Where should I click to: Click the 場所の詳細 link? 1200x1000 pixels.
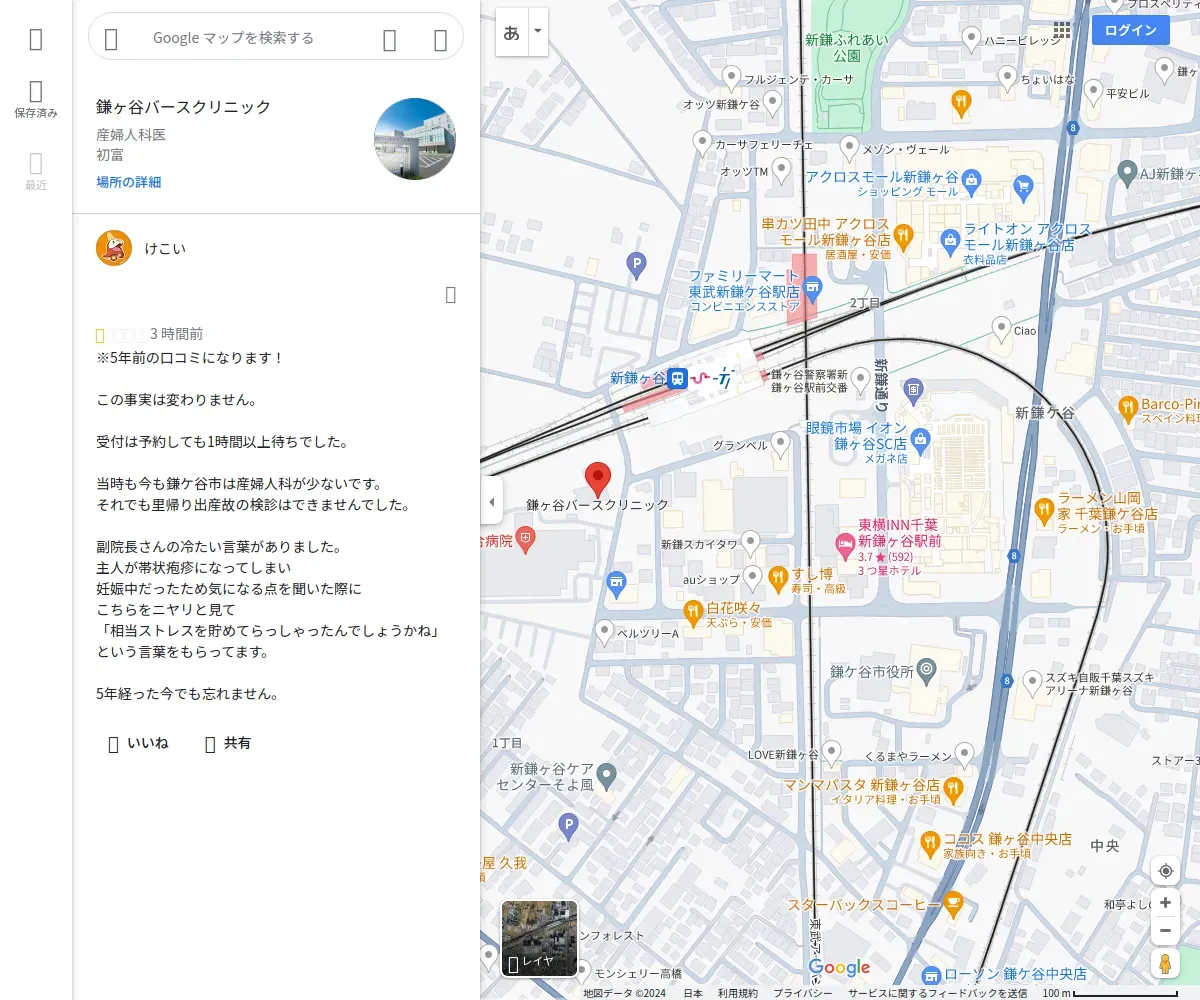point(128,182)
